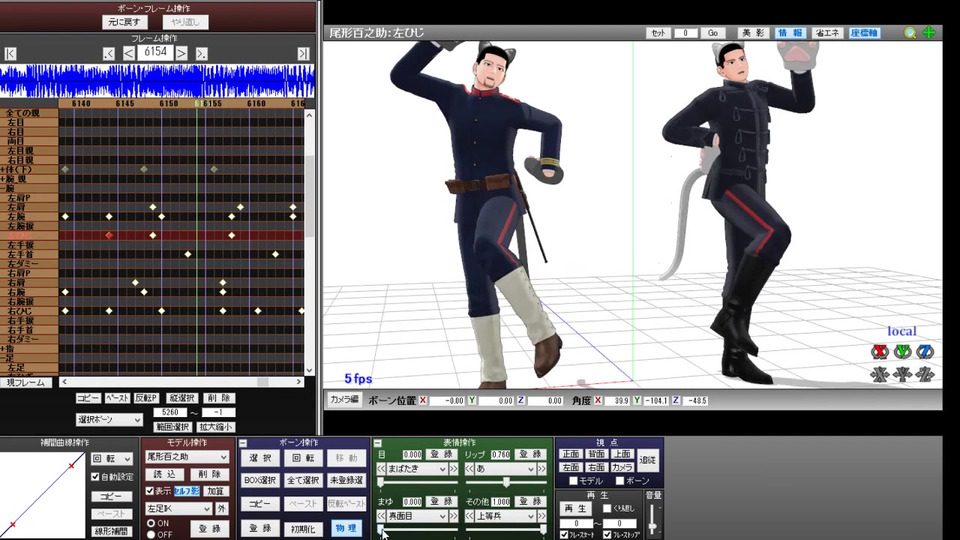960x540 pixels.
Task: Select the IK OFF radio button
Action: coord(151,534)
